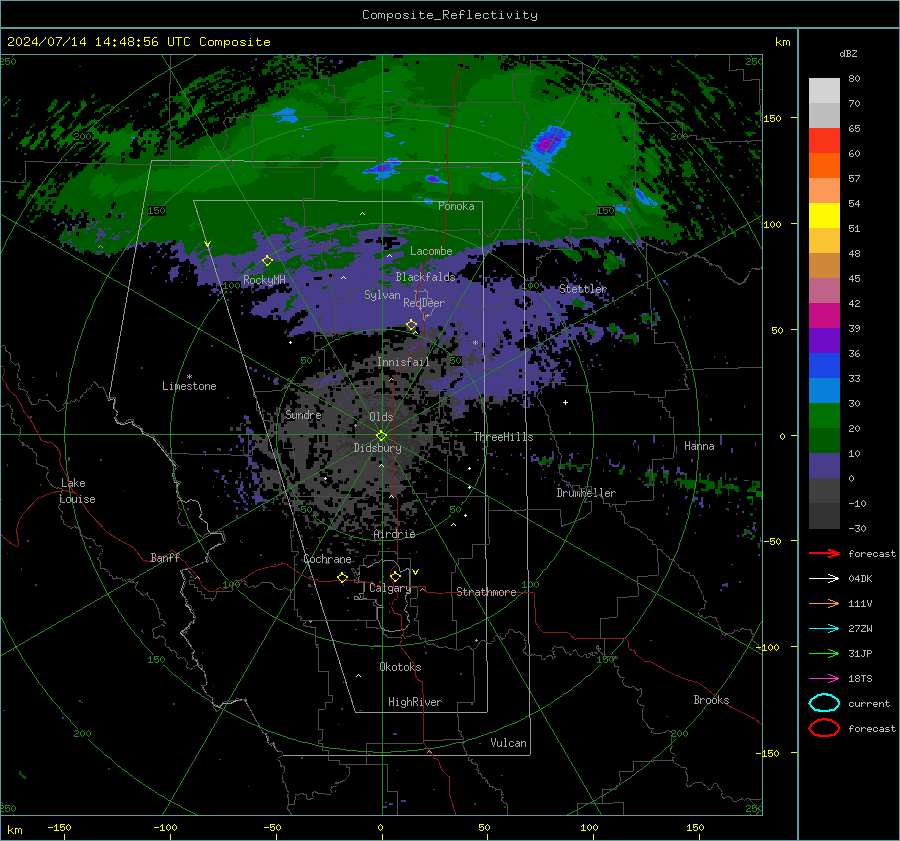Image resolution: width=900 pixels, height=841 pixels.
Task: Click the asterisk marker above Limestone
Action: (189, 377)
